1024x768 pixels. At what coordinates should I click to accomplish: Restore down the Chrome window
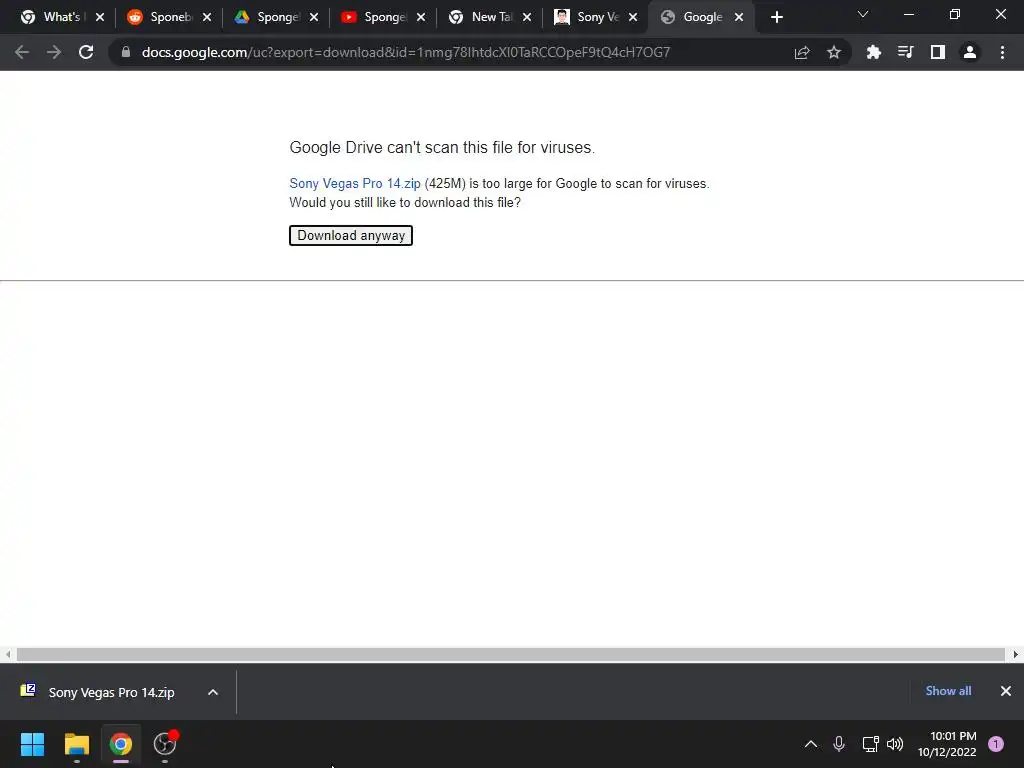pyautogui.click(x=955, y=14)
